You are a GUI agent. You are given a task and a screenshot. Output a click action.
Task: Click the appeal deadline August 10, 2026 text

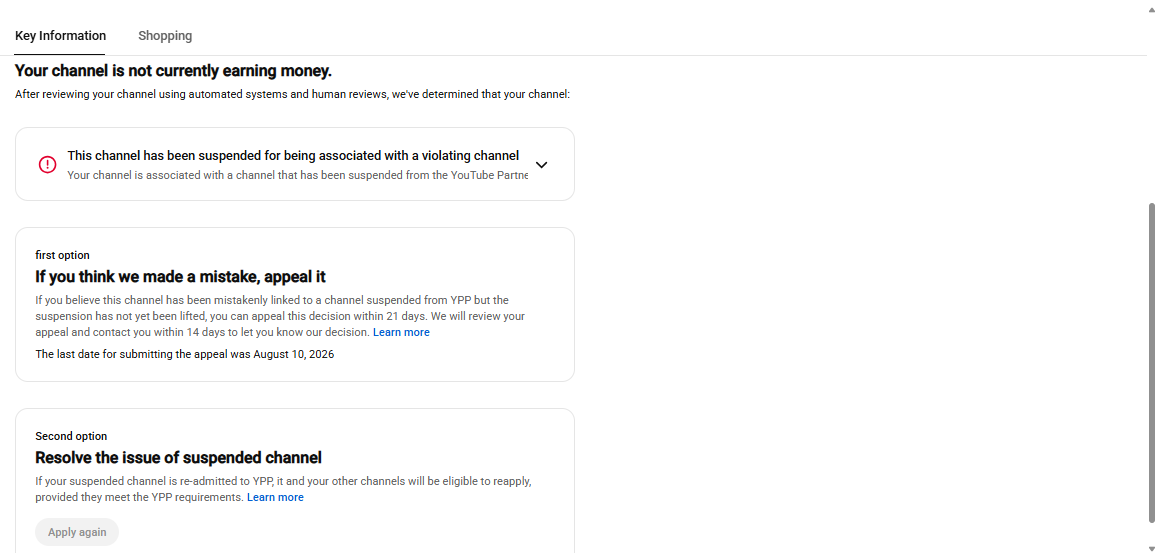(184, 354)
